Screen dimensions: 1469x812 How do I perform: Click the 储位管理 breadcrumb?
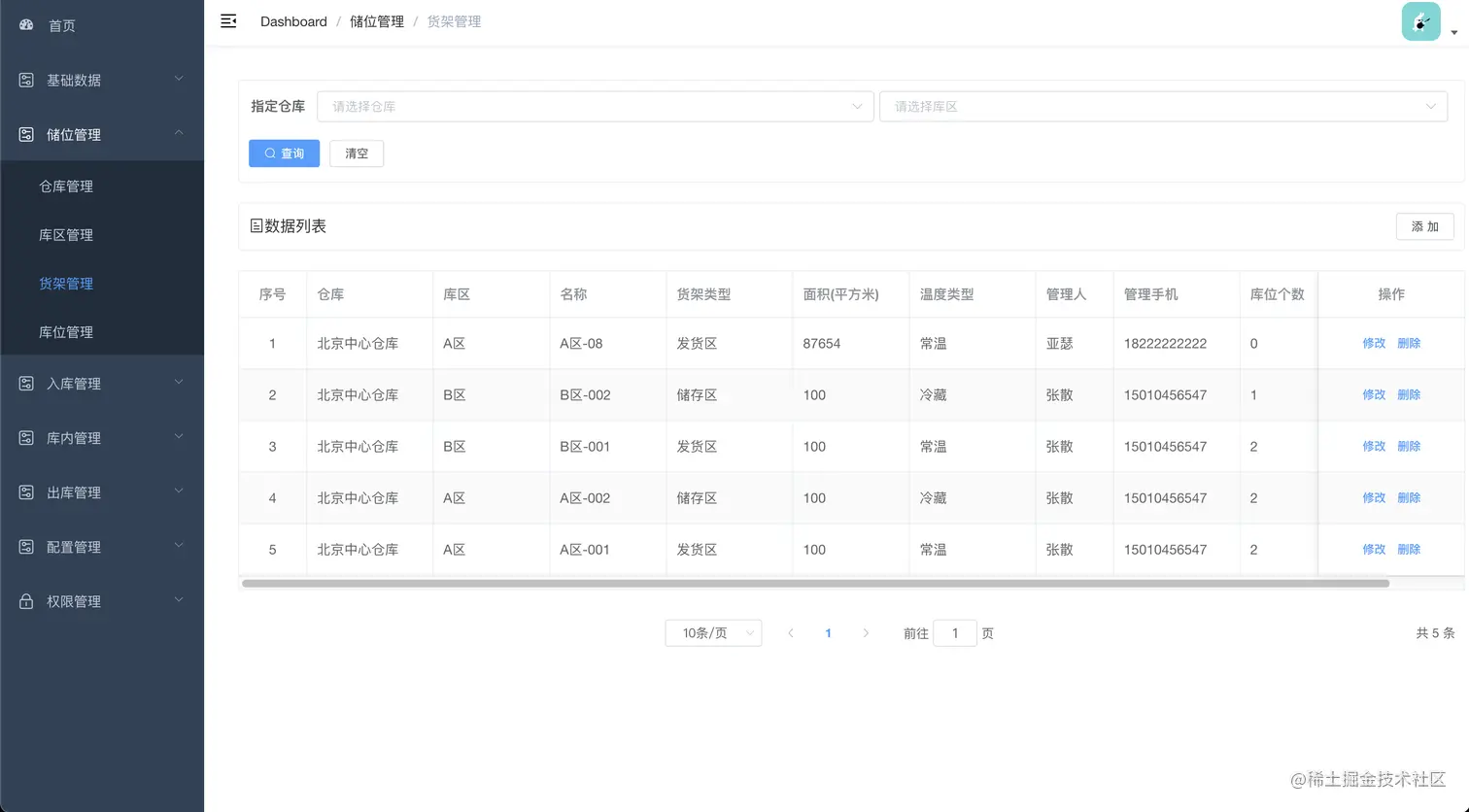377,21
